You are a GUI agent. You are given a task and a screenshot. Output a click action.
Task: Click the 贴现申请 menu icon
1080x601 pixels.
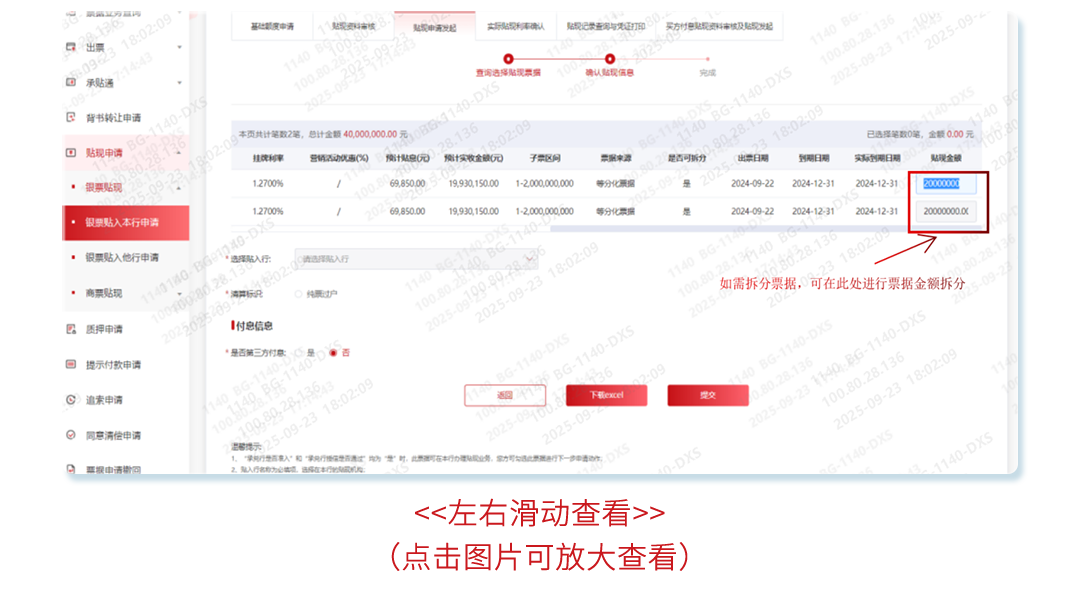[x=70, y=150]
